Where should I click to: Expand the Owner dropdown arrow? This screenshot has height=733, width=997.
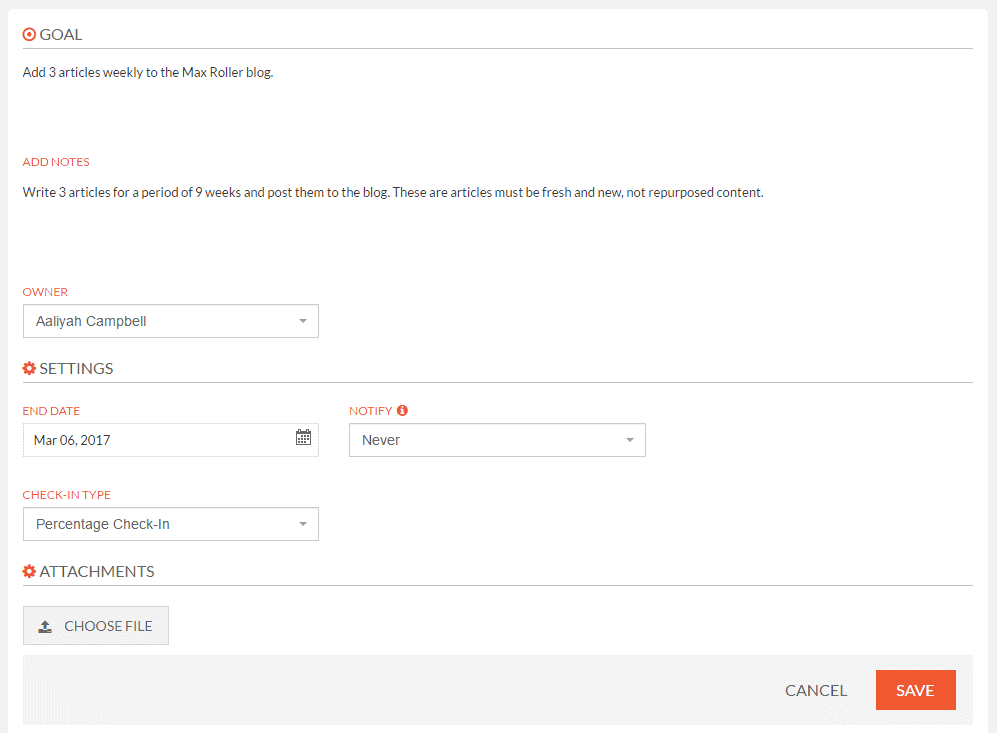pyautogui.click(x=303, y=321)
